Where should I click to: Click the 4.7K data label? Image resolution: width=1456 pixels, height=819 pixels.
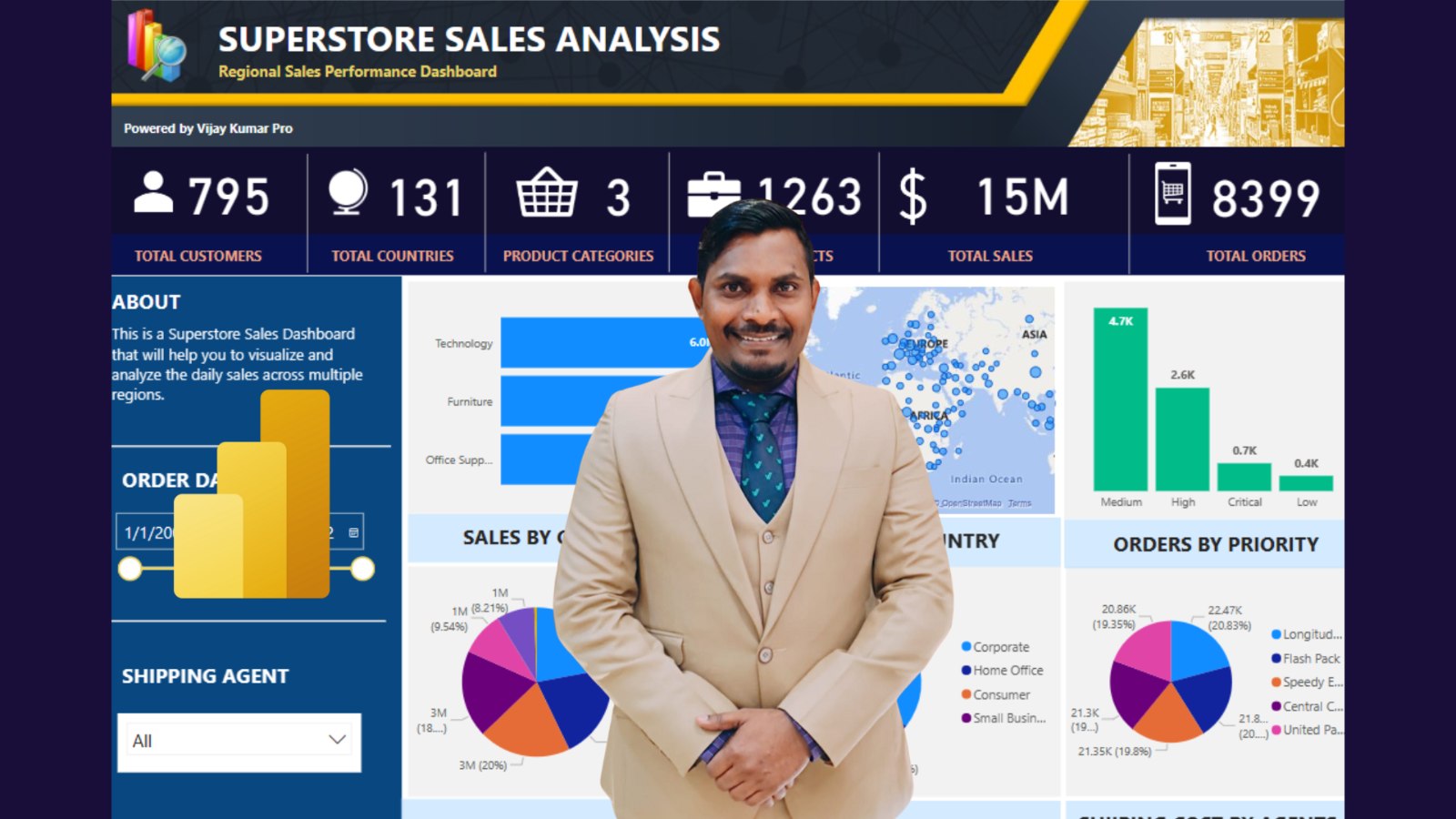[1120, 321]
